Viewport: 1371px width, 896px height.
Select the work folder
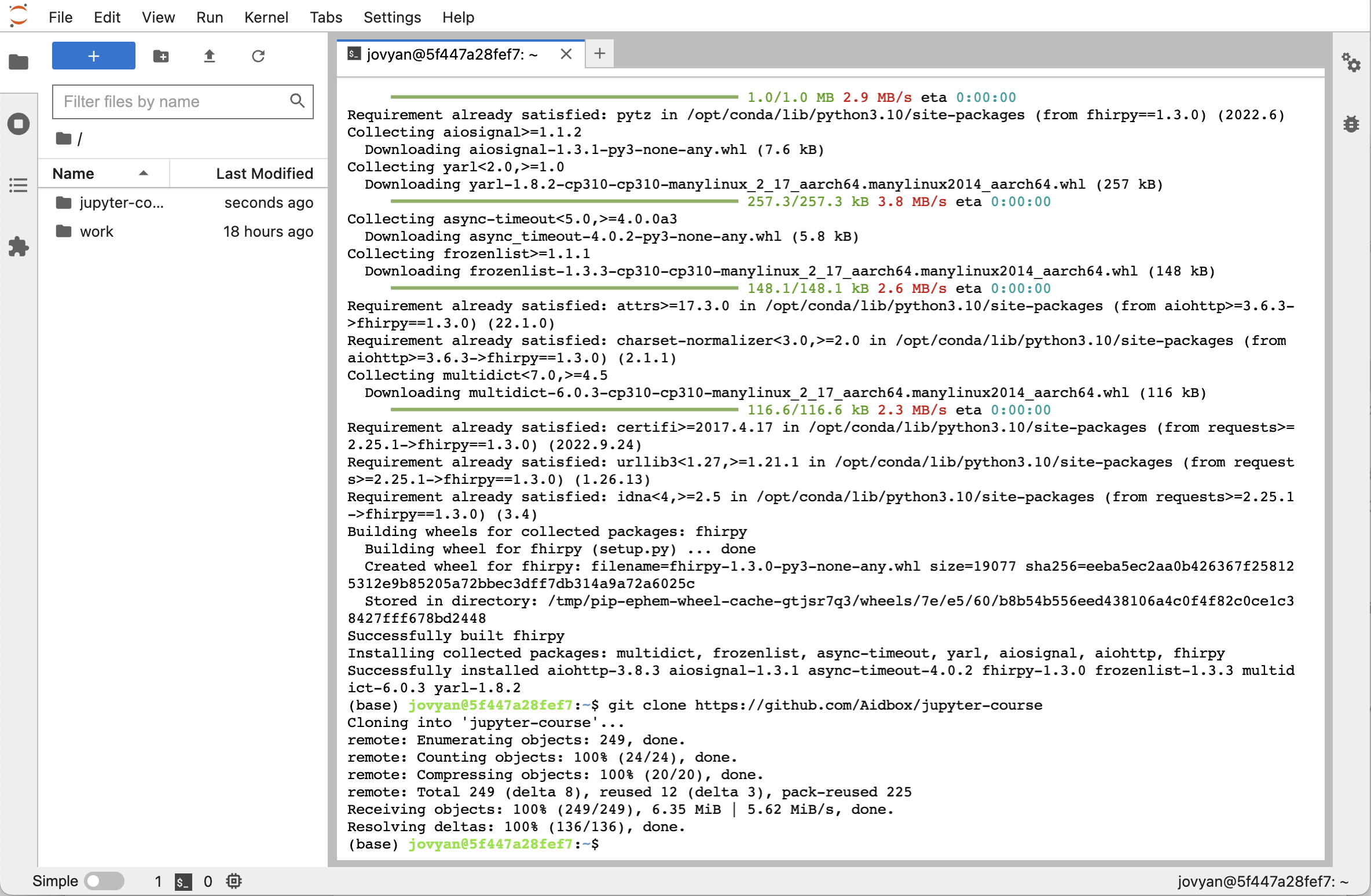[96, 231]
